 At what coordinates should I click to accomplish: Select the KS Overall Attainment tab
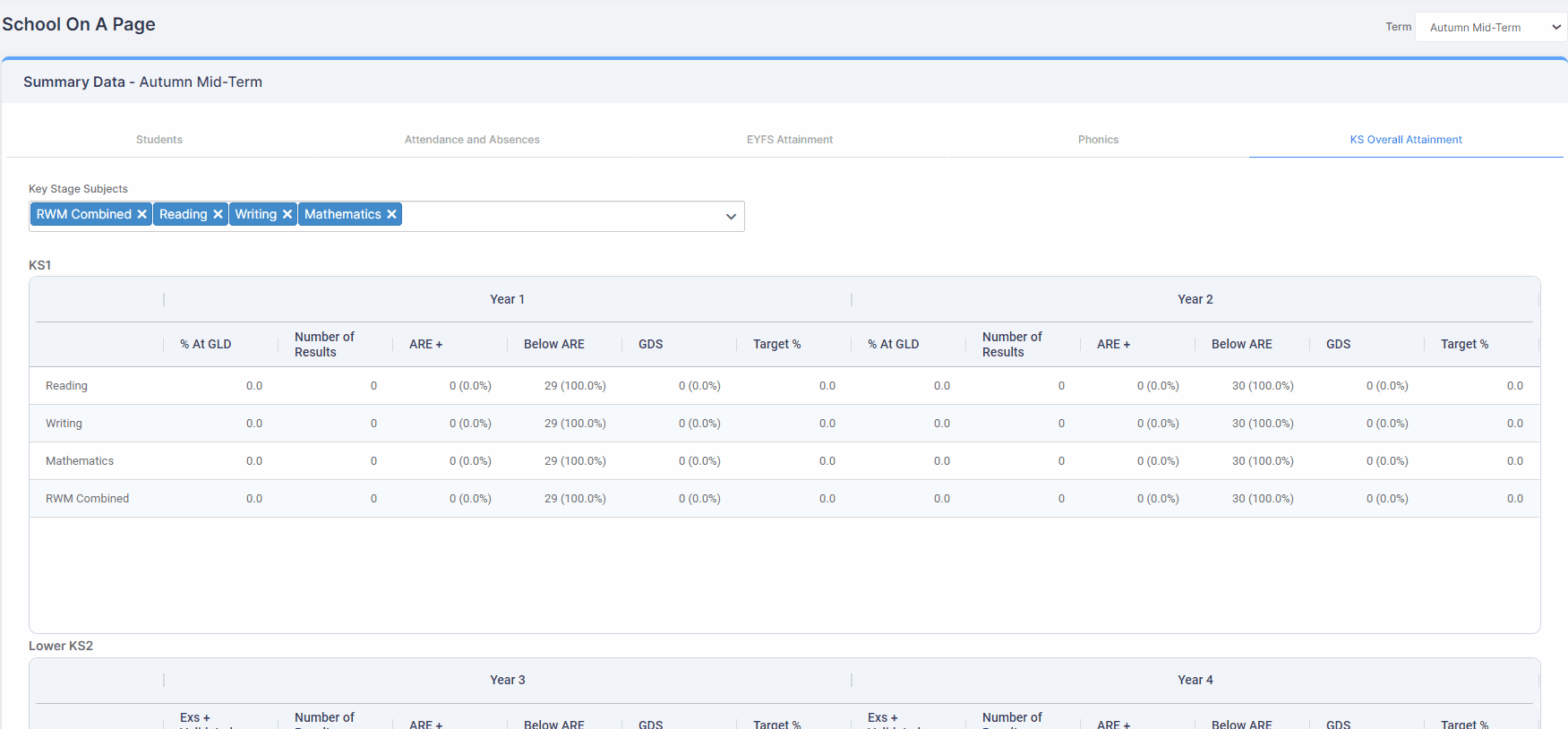pyautogui.click(x=1406, y=140)
